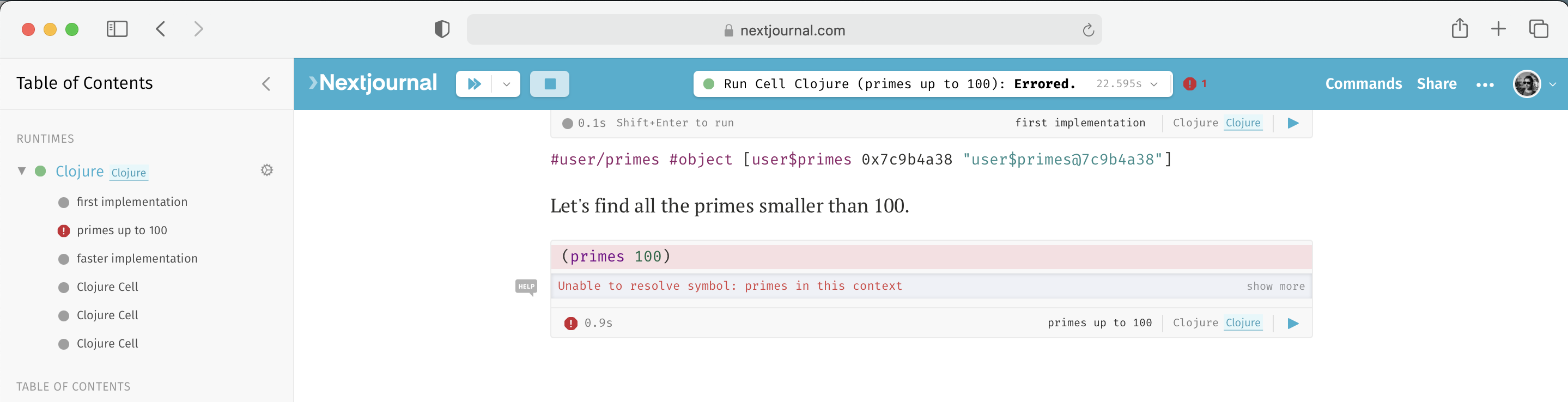Focus the nextjournal.com address bar
1568x402 pixels.
[x=784, y=30]
